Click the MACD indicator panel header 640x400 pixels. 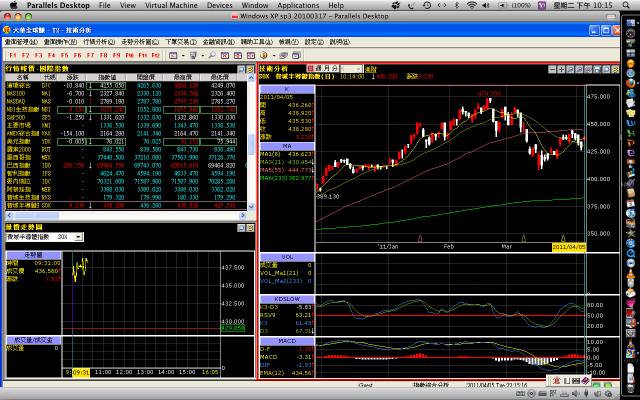(x=287, y=341)
